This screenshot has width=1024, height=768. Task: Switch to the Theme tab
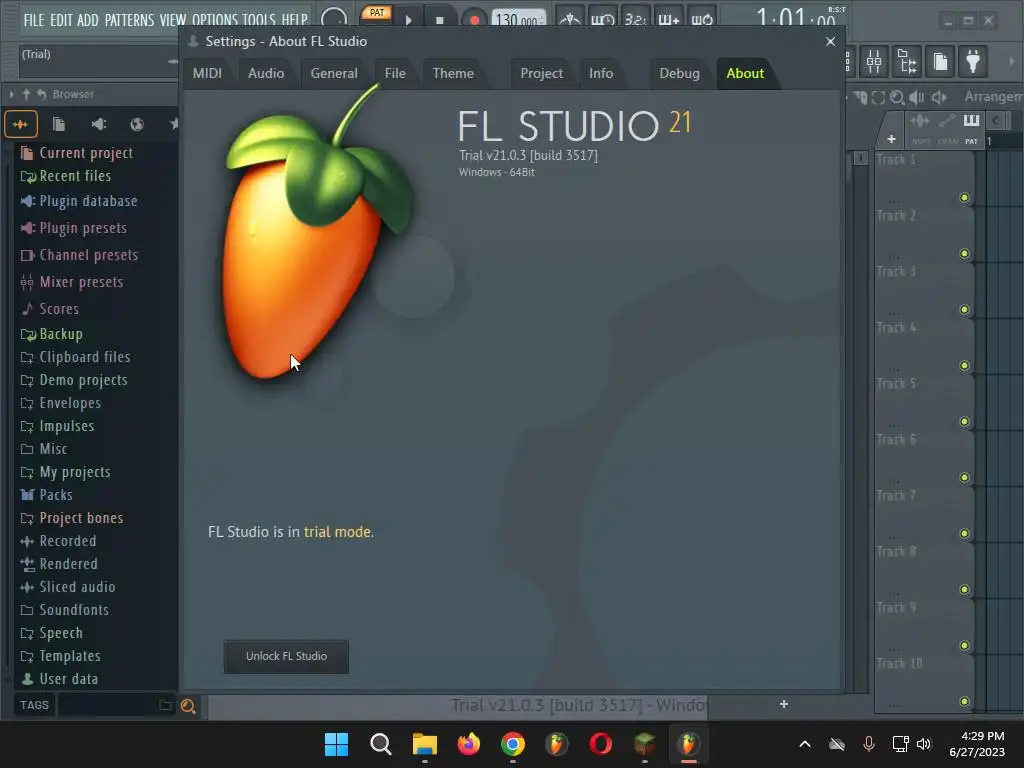[453, 73]
